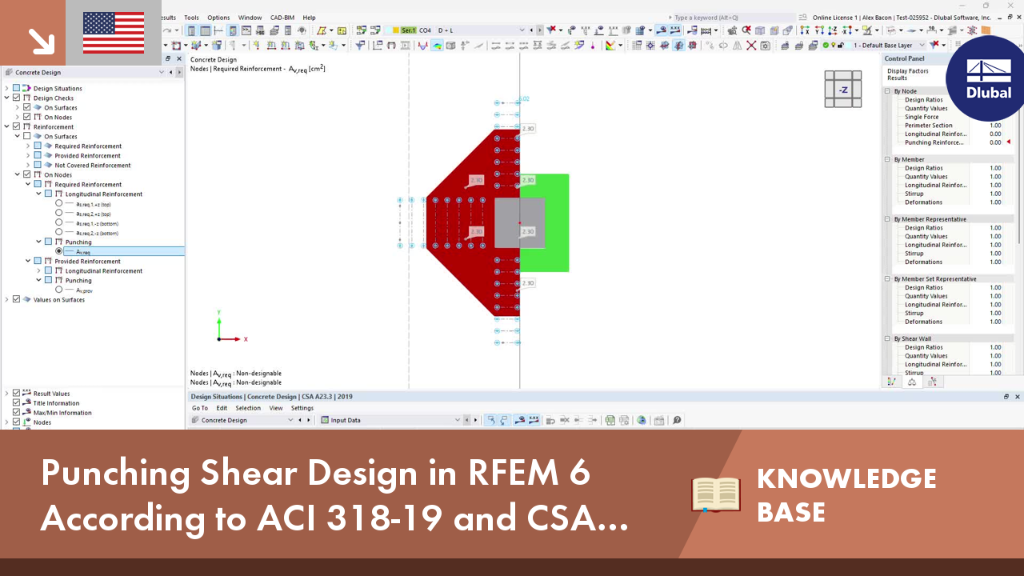Click the table panel close X
This screenshot has height=576, width=1024.
pyautogui.click(x=1017, y=396)
